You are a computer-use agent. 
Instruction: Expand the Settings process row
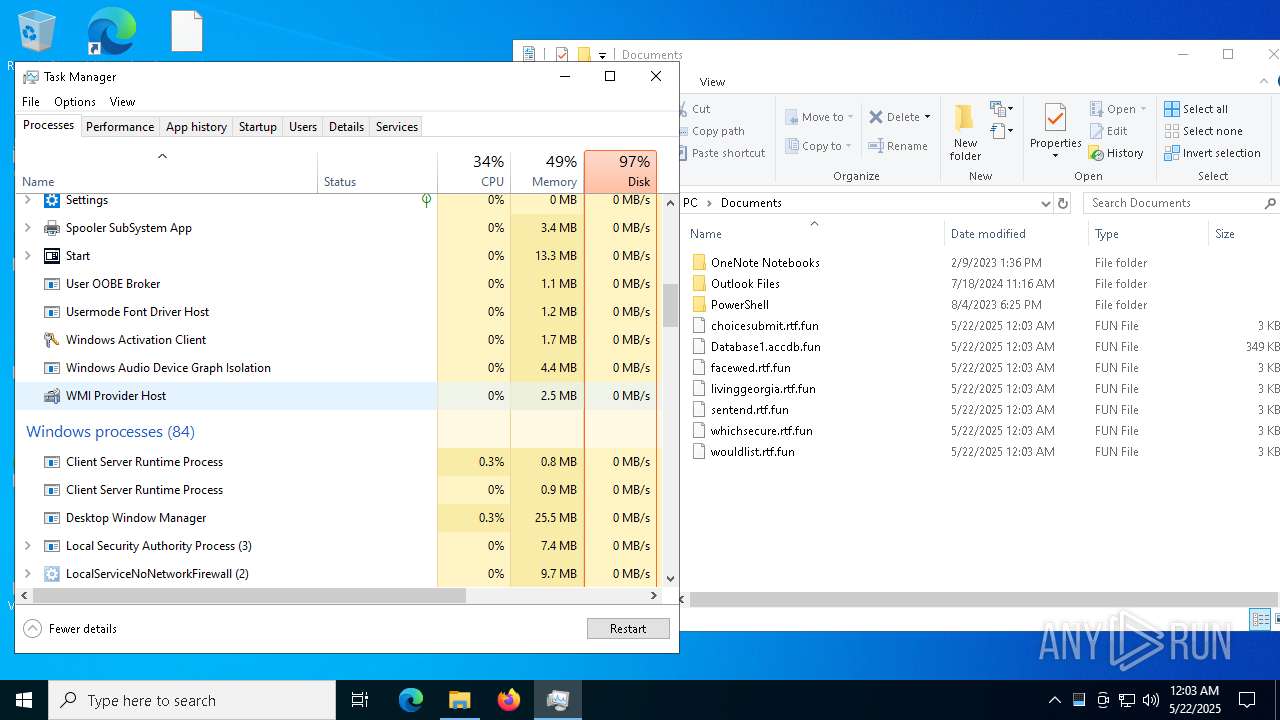pos(28,200)
